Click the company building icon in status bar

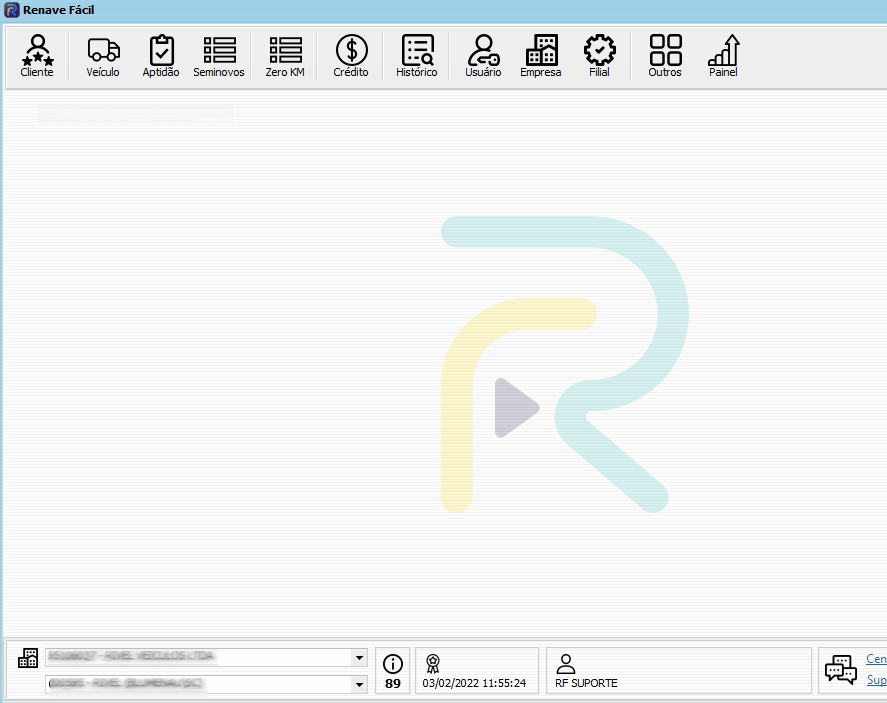[28, 658]
